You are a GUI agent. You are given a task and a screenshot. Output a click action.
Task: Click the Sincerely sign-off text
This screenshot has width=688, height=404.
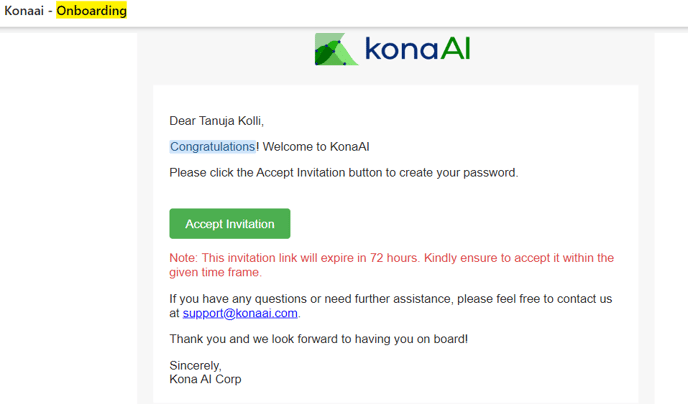(x=195, y=365)
